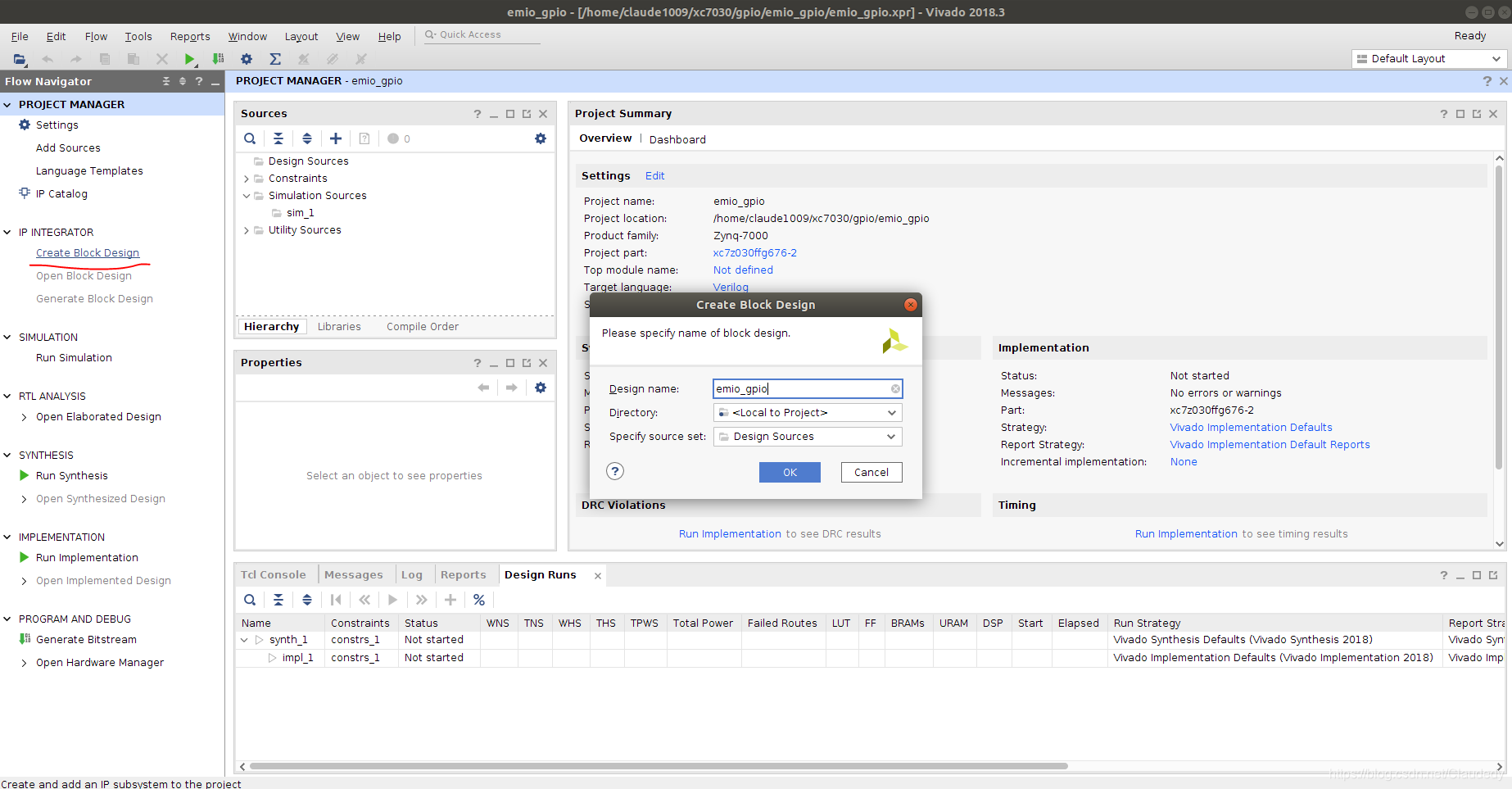Open project Settings gear in main toolbar

pyautogui.click(x=247, y=59)
